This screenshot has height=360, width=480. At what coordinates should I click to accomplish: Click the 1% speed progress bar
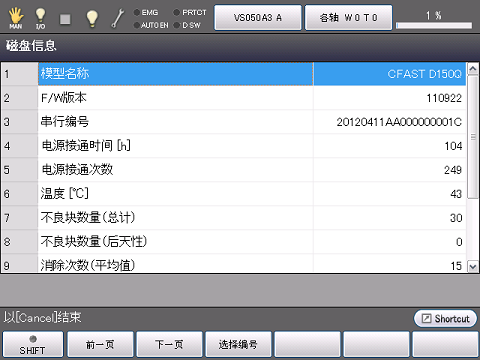coord(434,25)
